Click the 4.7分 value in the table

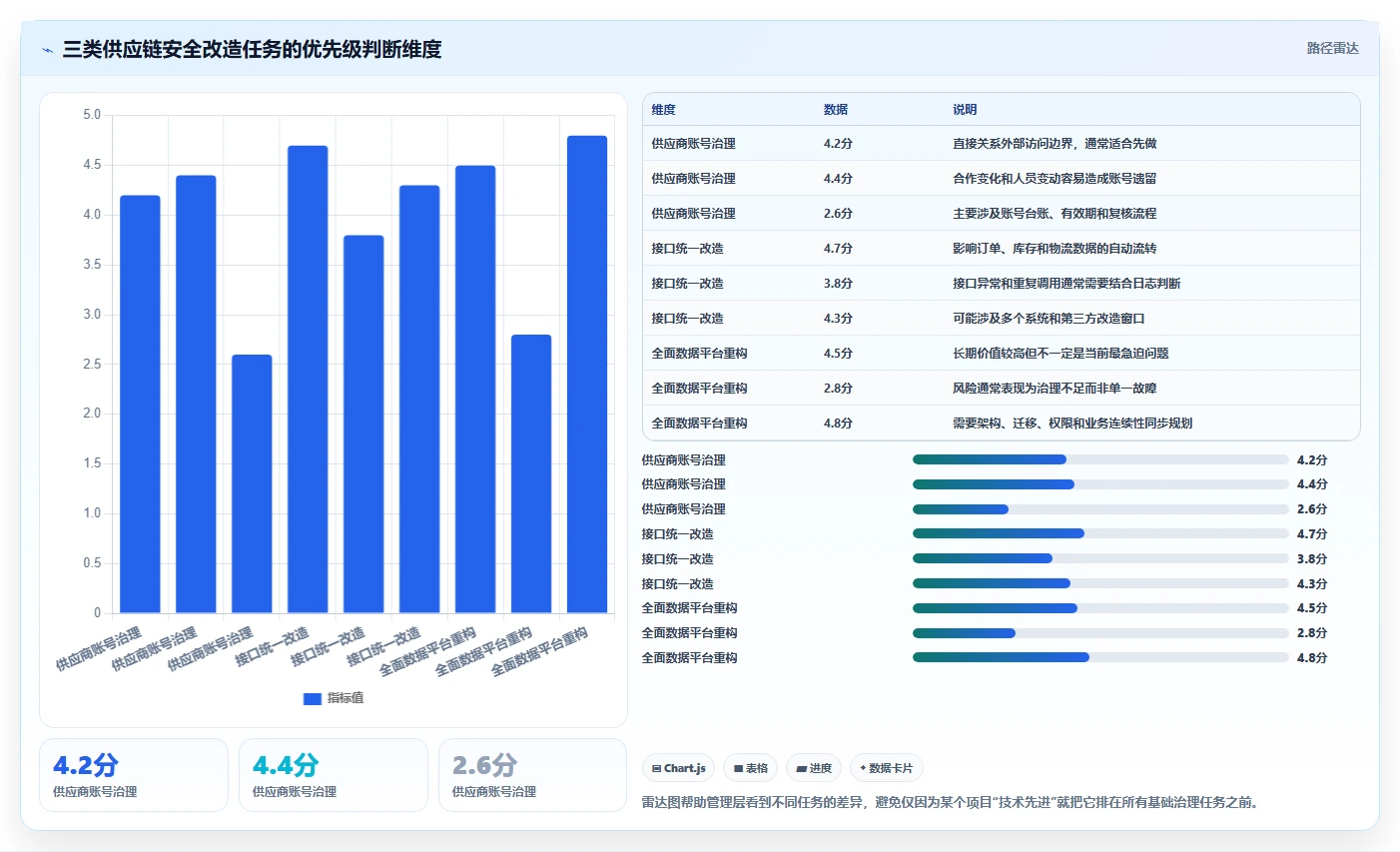click(838, 249)
